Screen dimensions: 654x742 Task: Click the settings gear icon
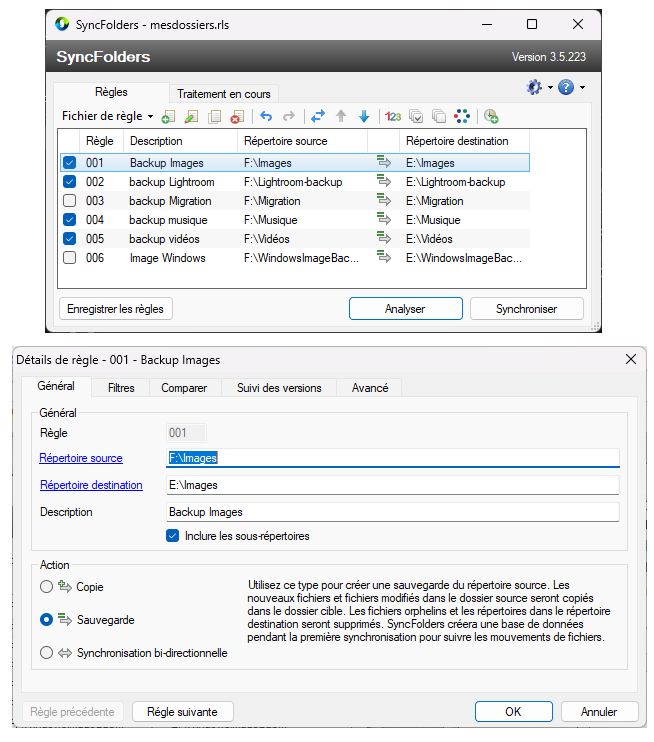534,87
